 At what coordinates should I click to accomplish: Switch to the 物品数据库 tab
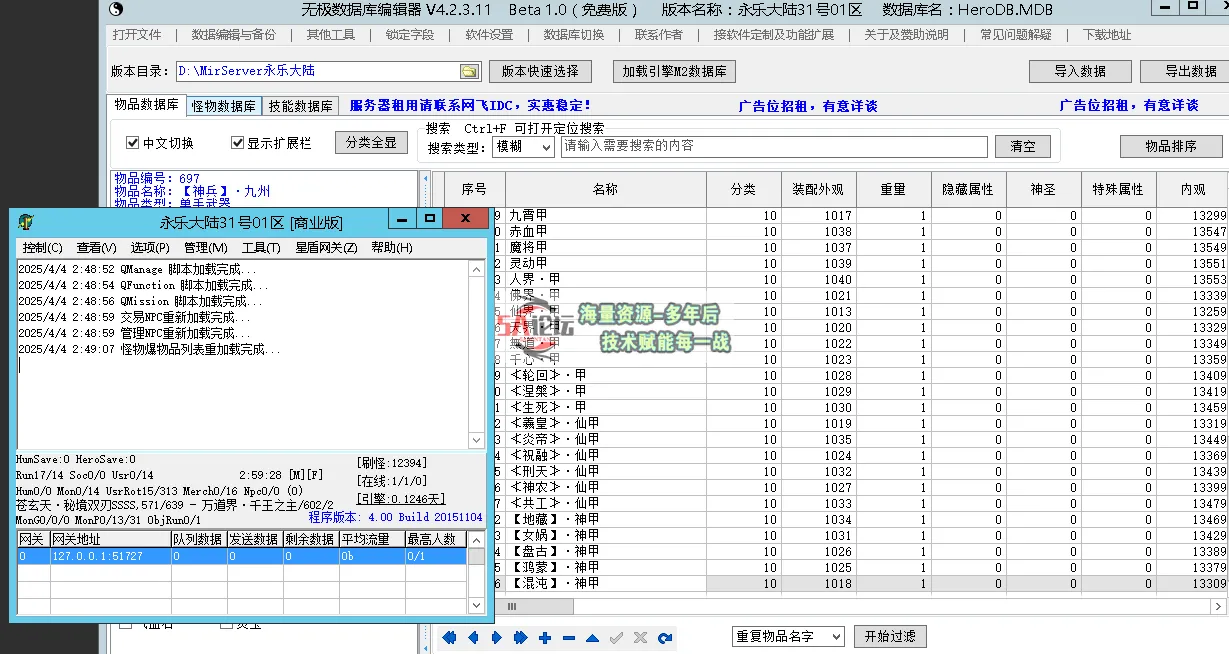(146, 105)
